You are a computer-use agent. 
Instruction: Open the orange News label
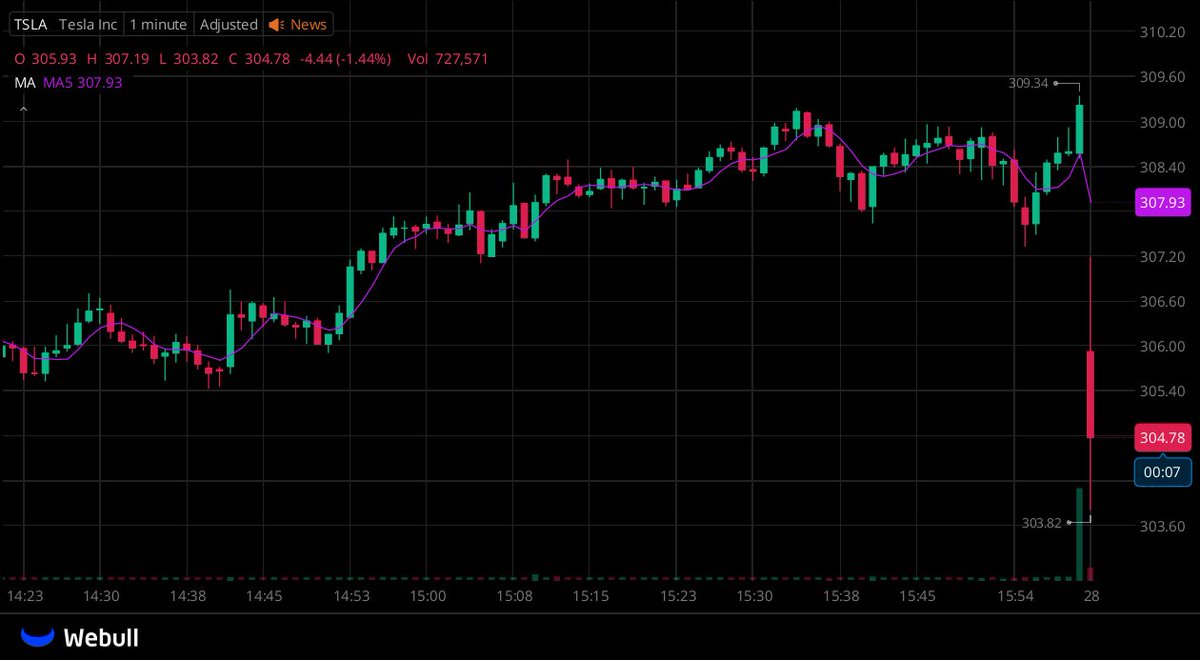pyautogui.click(x=308, y=24)
